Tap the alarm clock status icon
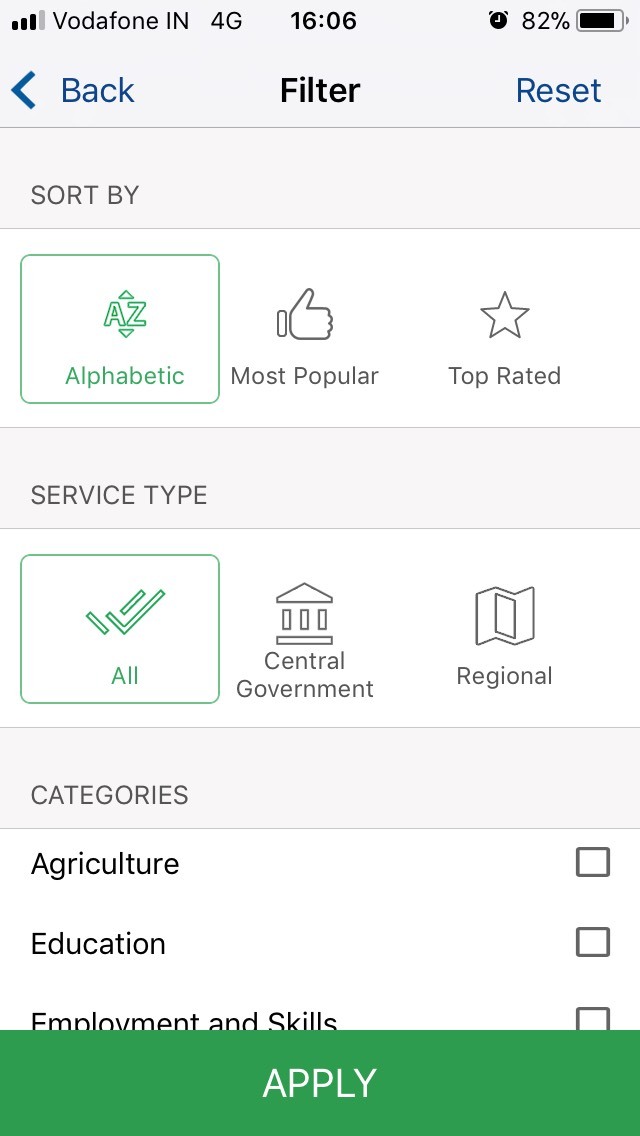The width and height of the screenshot is (640, 1136). [x=498, y=21]
